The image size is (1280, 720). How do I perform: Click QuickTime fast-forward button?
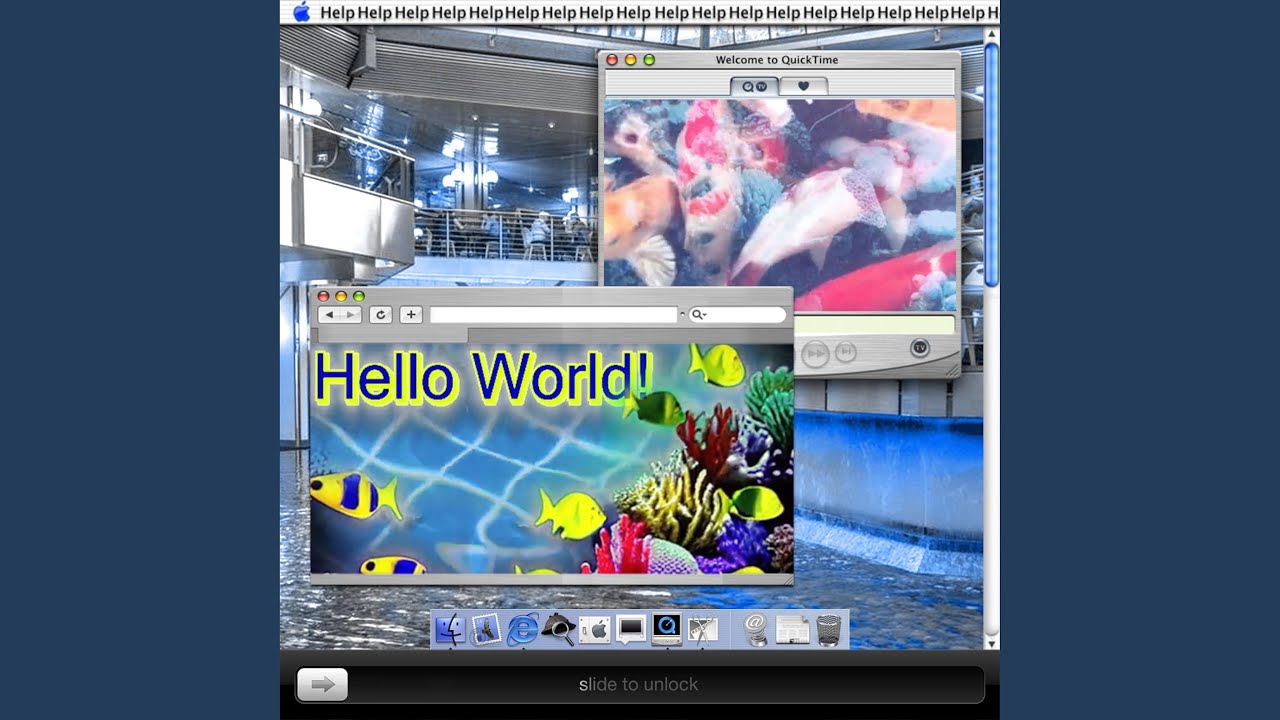(816, 353)
